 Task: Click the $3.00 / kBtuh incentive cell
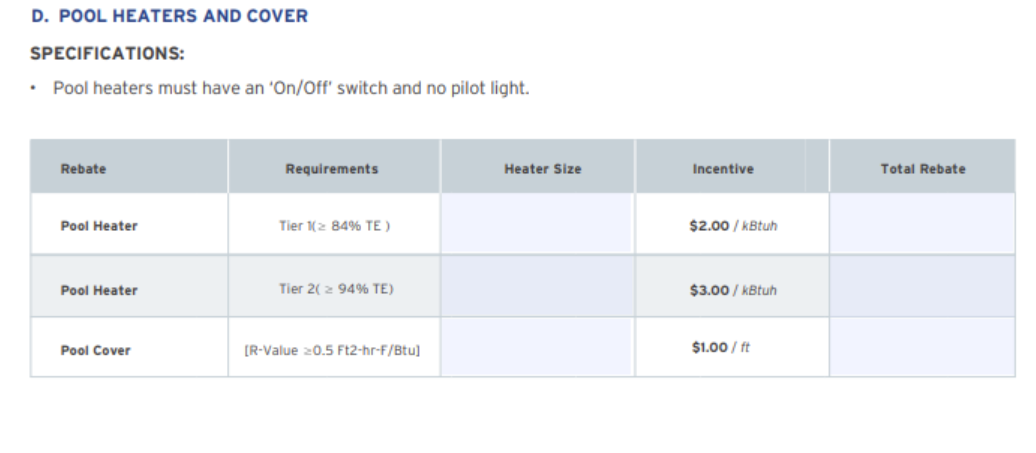click(733, 290)
